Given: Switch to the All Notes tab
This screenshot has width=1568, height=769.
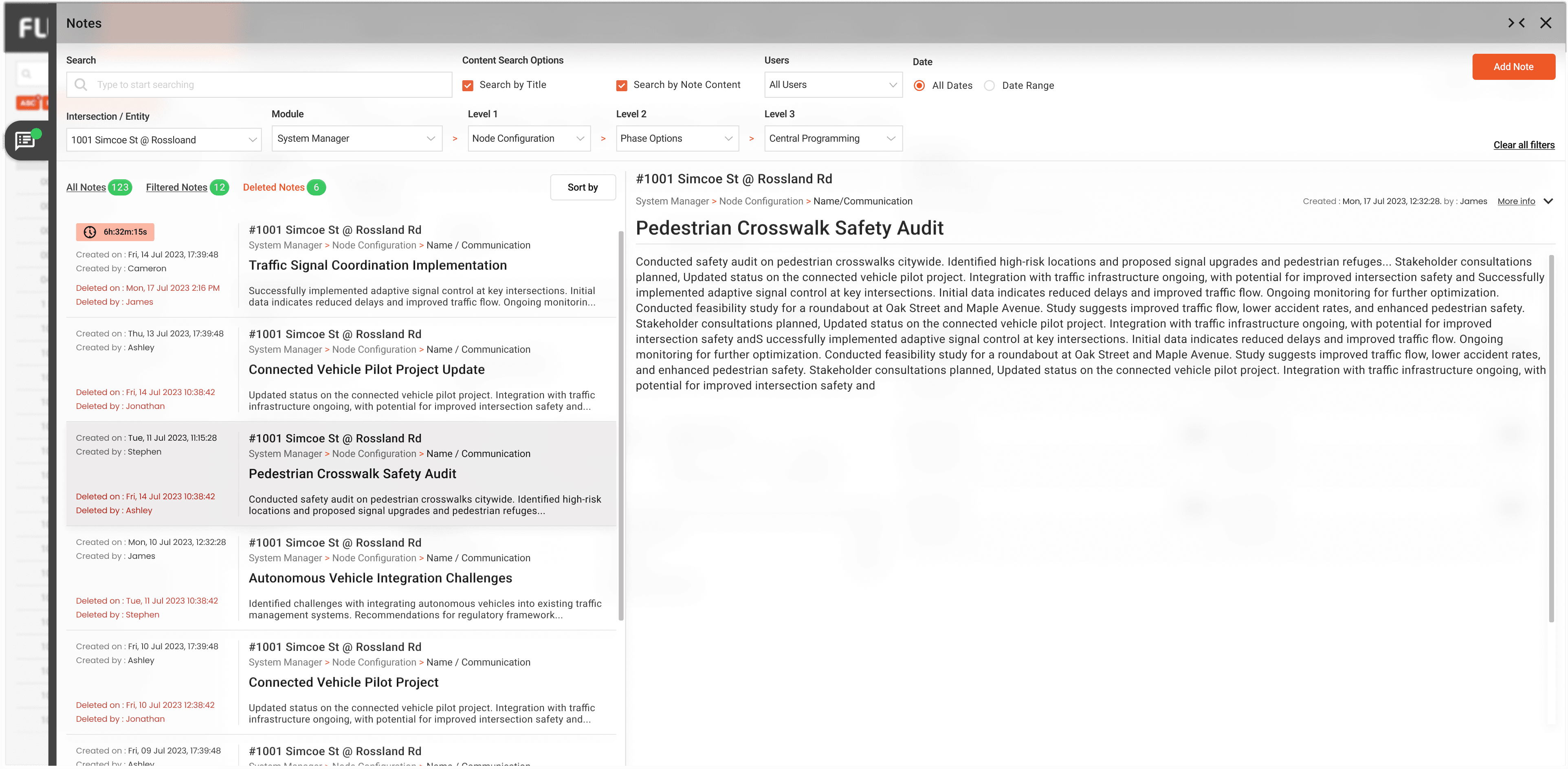Looking at the screenshot, I should [x=86, y=187].
